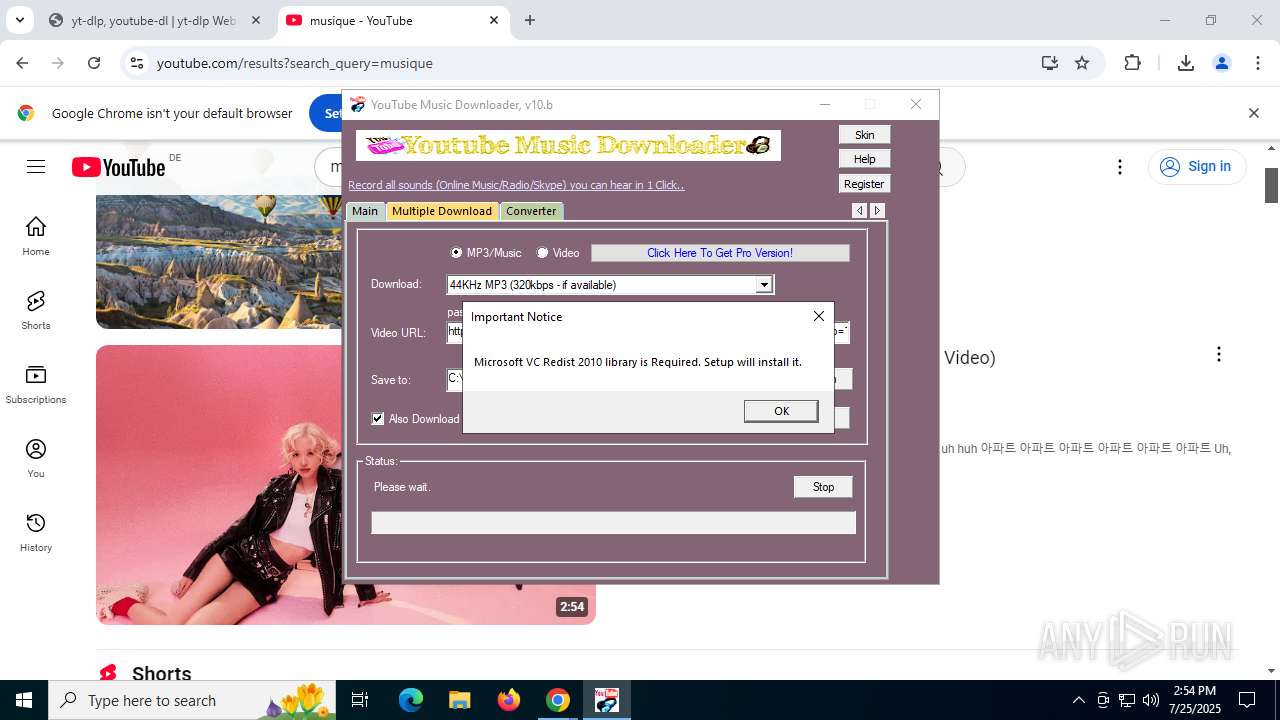The image size is (1280, 720).
Task: Click the Youtube Music Downloader banner
Action: [x=568, y=146]
